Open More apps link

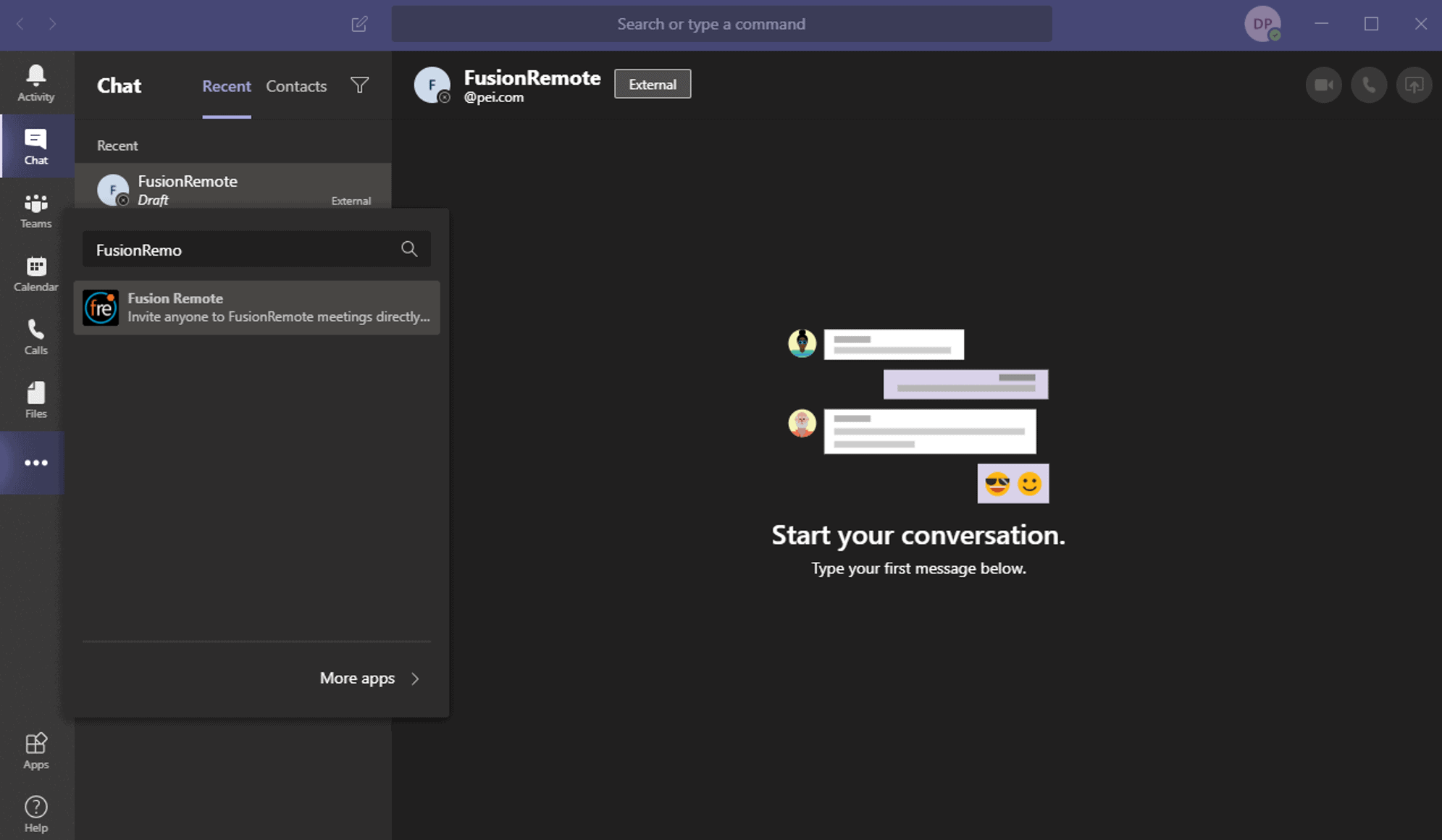[x=357, y=679]
